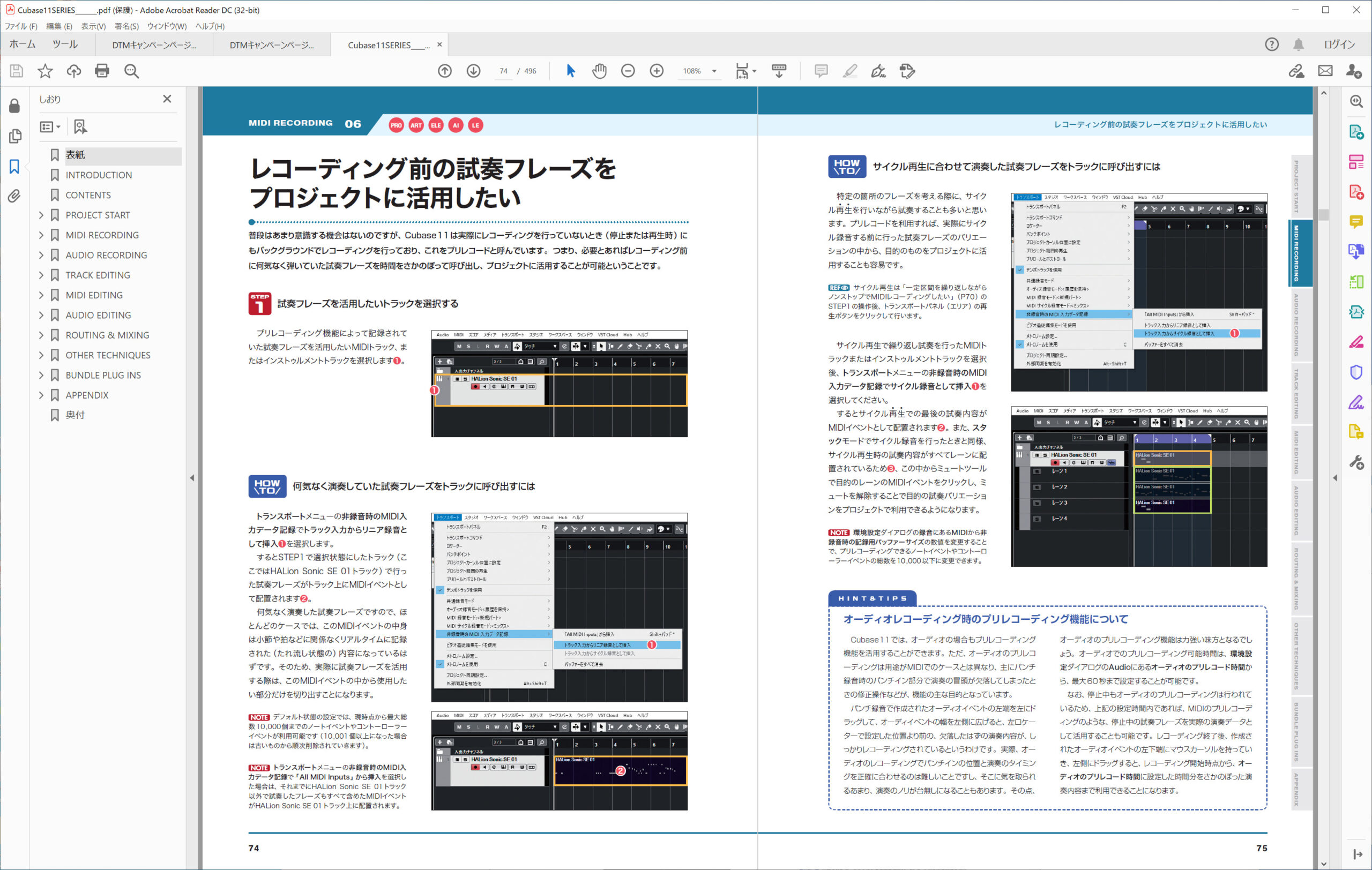1372x870 pixels.
Task: Open the comment tool in right pane
Action: (x=1356, y=221)
